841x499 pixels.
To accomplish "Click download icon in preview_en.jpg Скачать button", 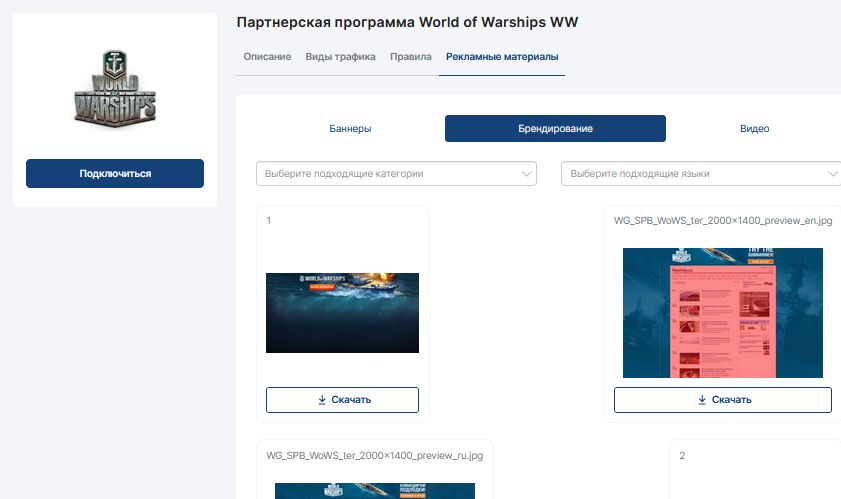I will point(702,400).
